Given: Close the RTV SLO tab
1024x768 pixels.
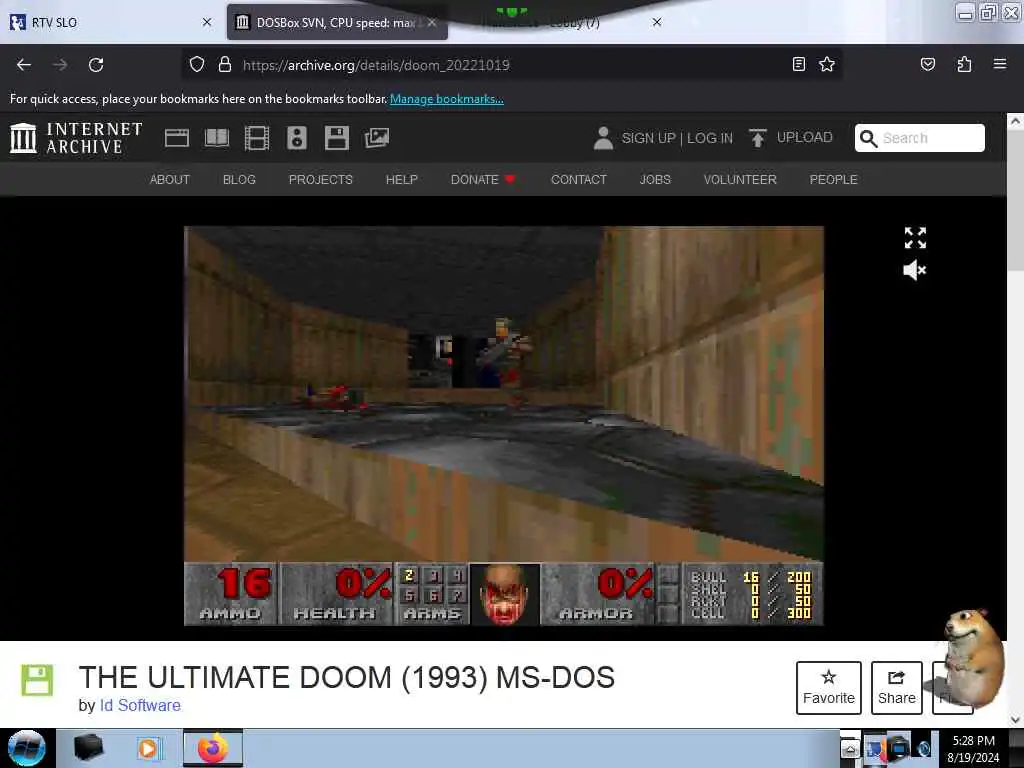Looking at the screenshot, I should (x=207, y=22).
